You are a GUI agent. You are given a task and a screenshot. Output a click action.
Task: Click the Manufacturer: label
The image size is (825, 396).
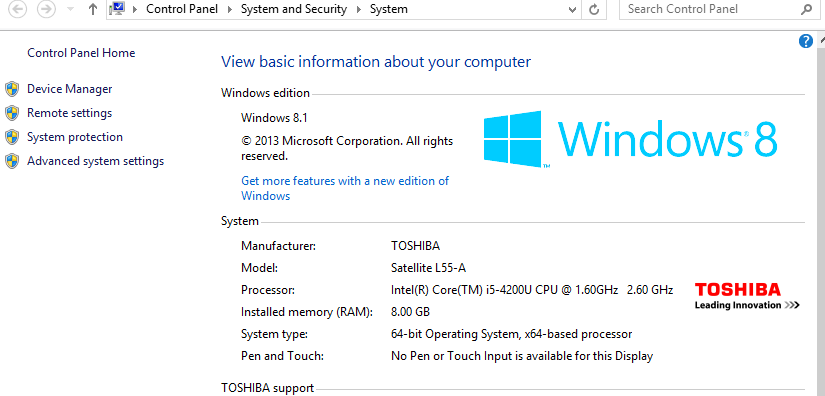[278, 246]
